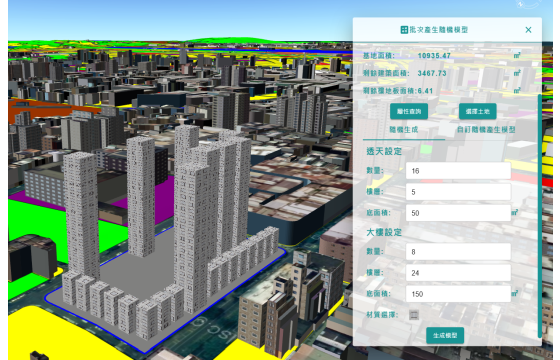This screenshot has height=360, width=560.
Task: Focus the 透天設定 樓層 field showing 5
Action: tap(458, 192)
